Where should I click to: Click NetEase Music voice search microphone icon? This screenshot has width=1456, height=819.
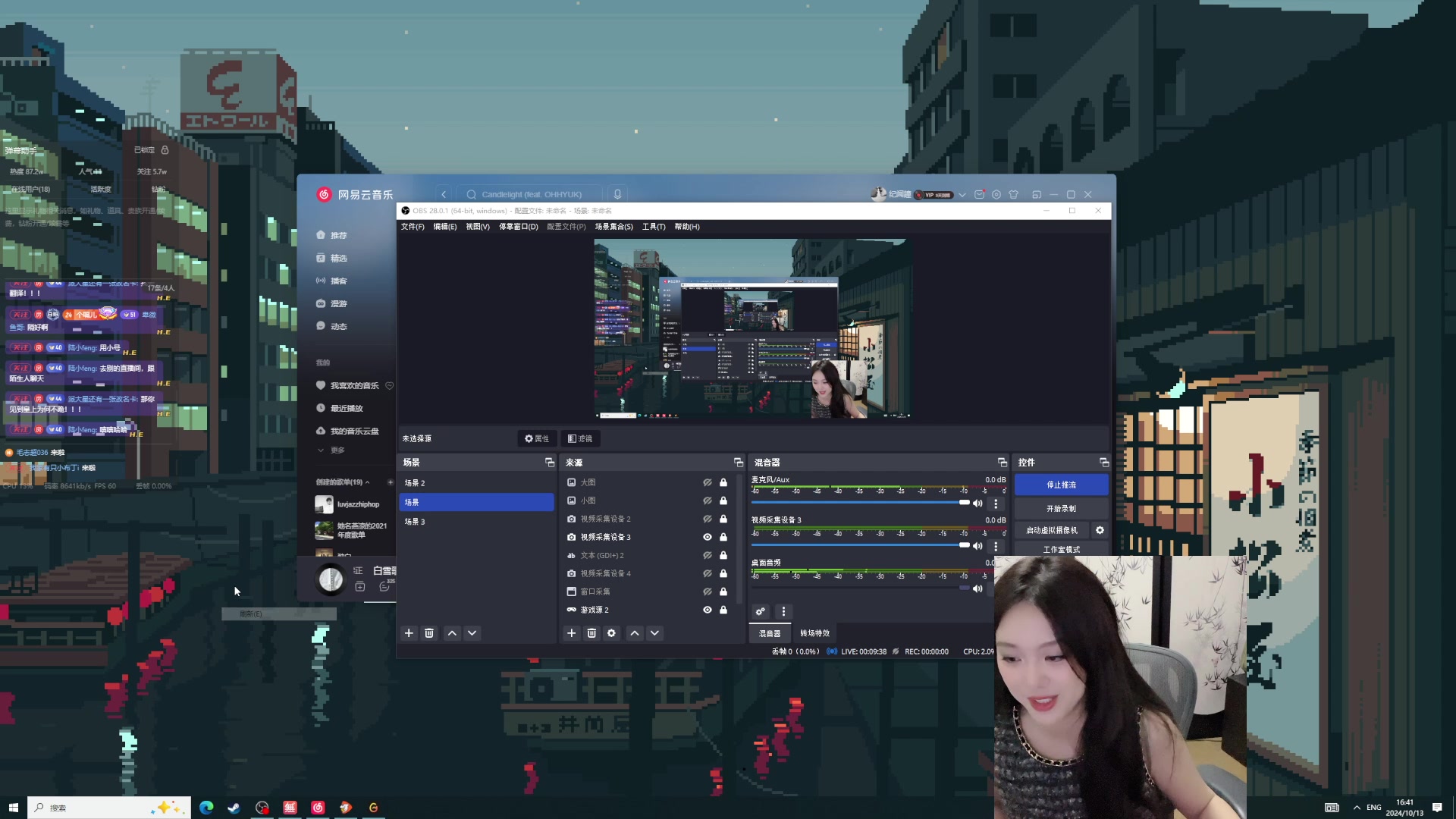click(x=617, y=194)
